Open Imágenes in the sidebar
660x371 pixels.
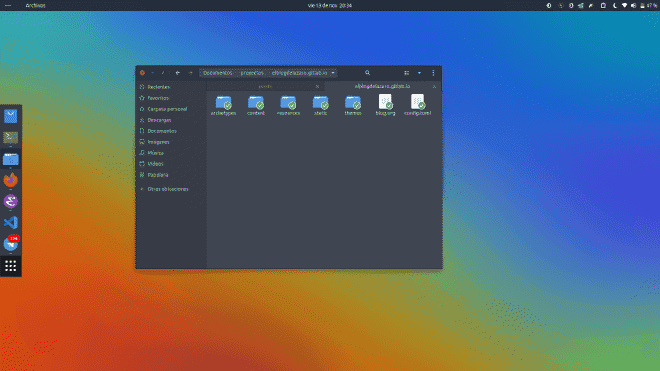point(171,142)
